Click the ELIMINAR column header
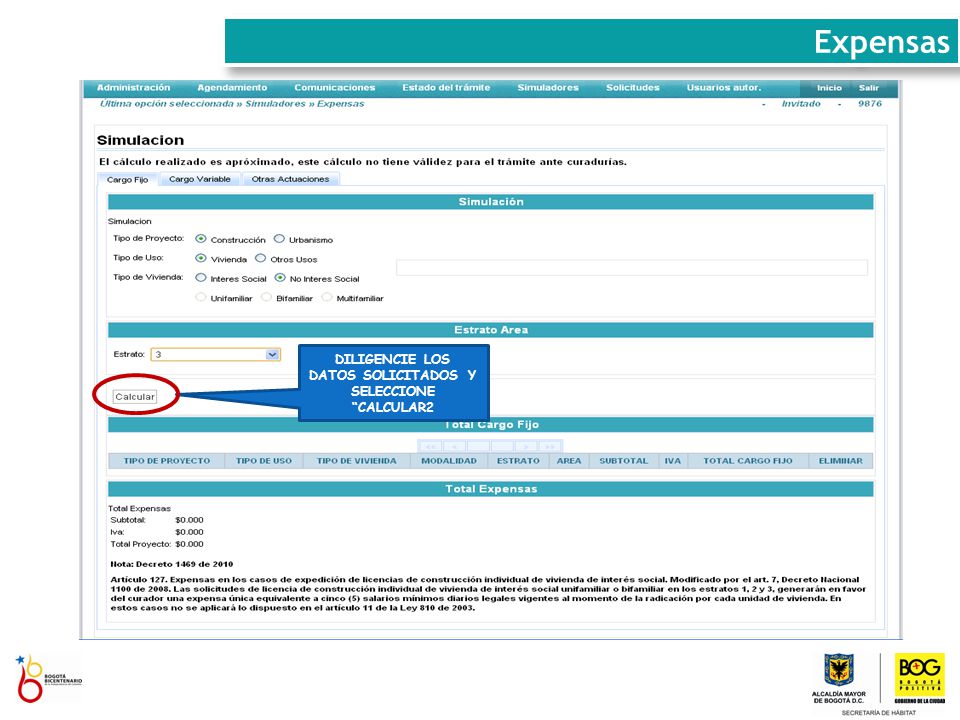The width and height of the screenshot is (960, 720). 841,461
